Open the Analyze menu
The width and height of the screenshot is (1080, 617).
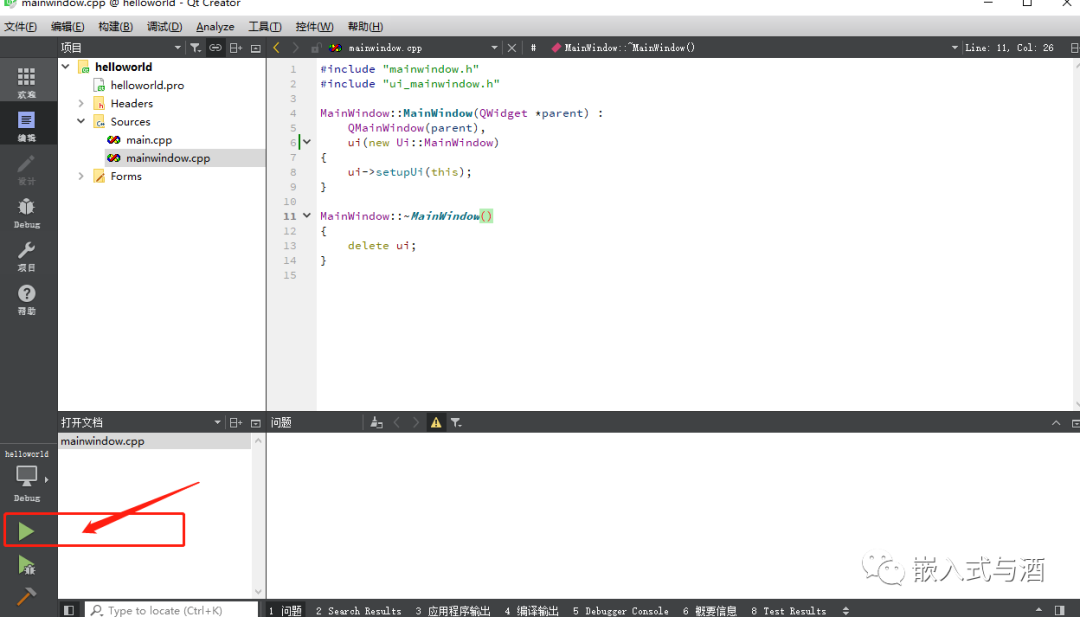click(215, 27)
